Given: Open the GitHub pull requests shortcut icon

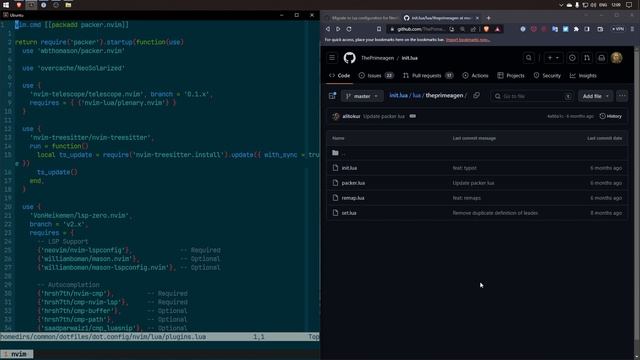Looking at the screenshot, I should tap(587, 58).
